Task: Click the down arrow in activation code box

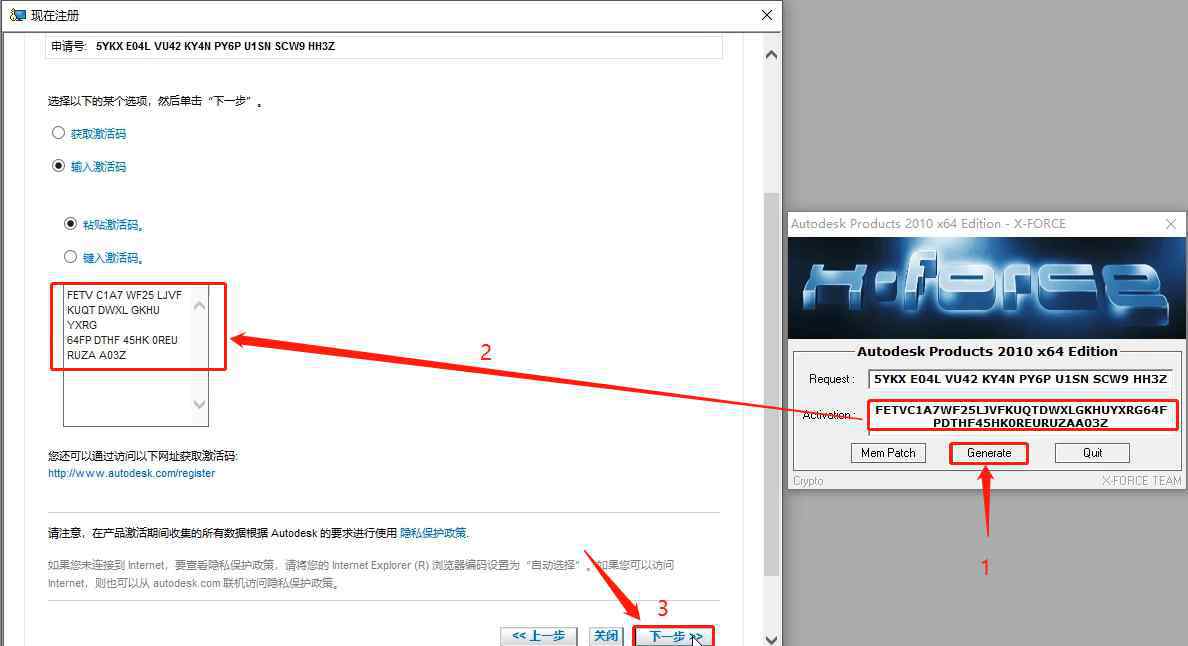Action: click(x=199, y=404)
